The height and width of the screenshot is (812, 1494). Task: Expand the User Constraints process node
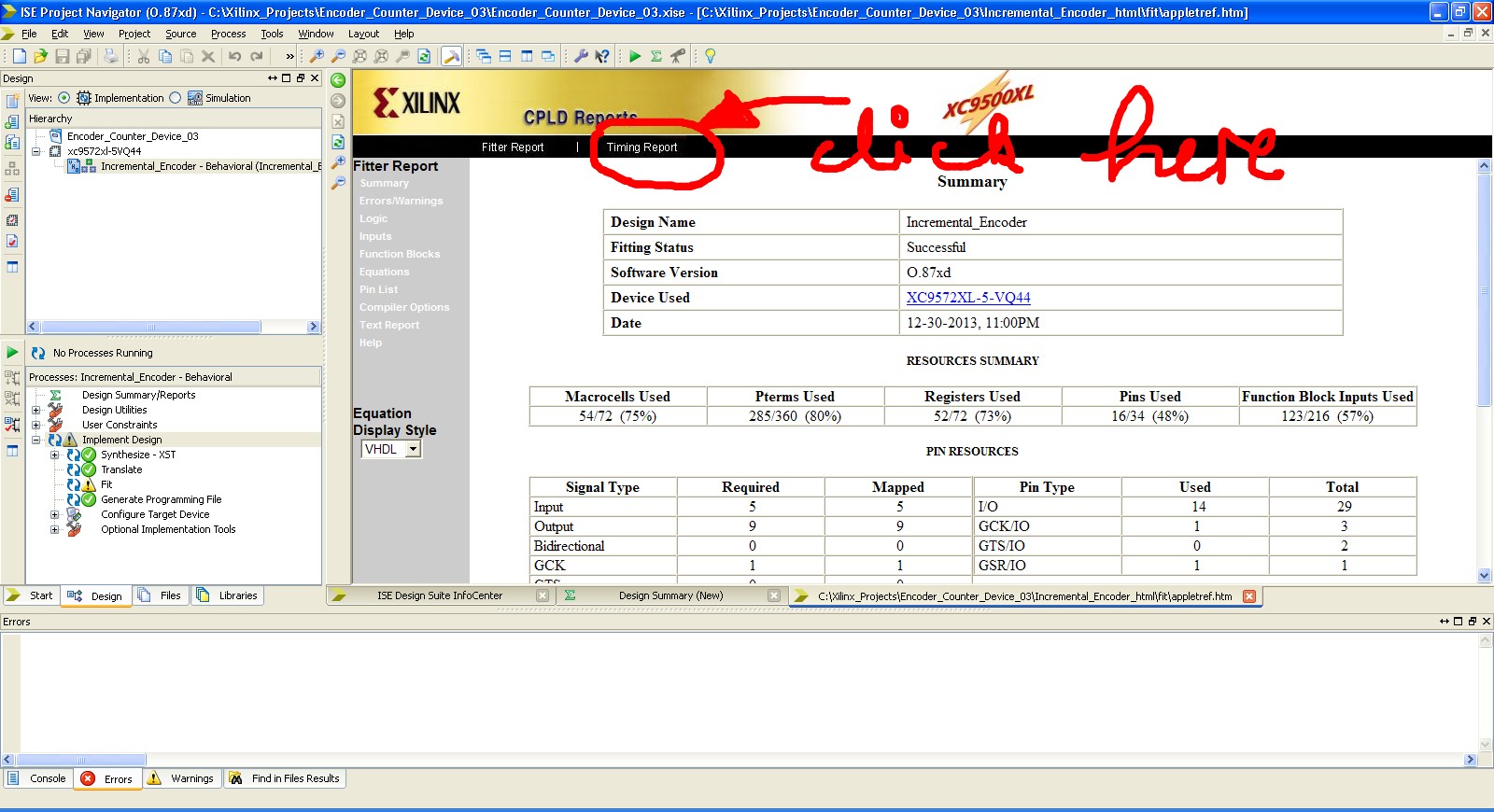[x=36, y=425]
